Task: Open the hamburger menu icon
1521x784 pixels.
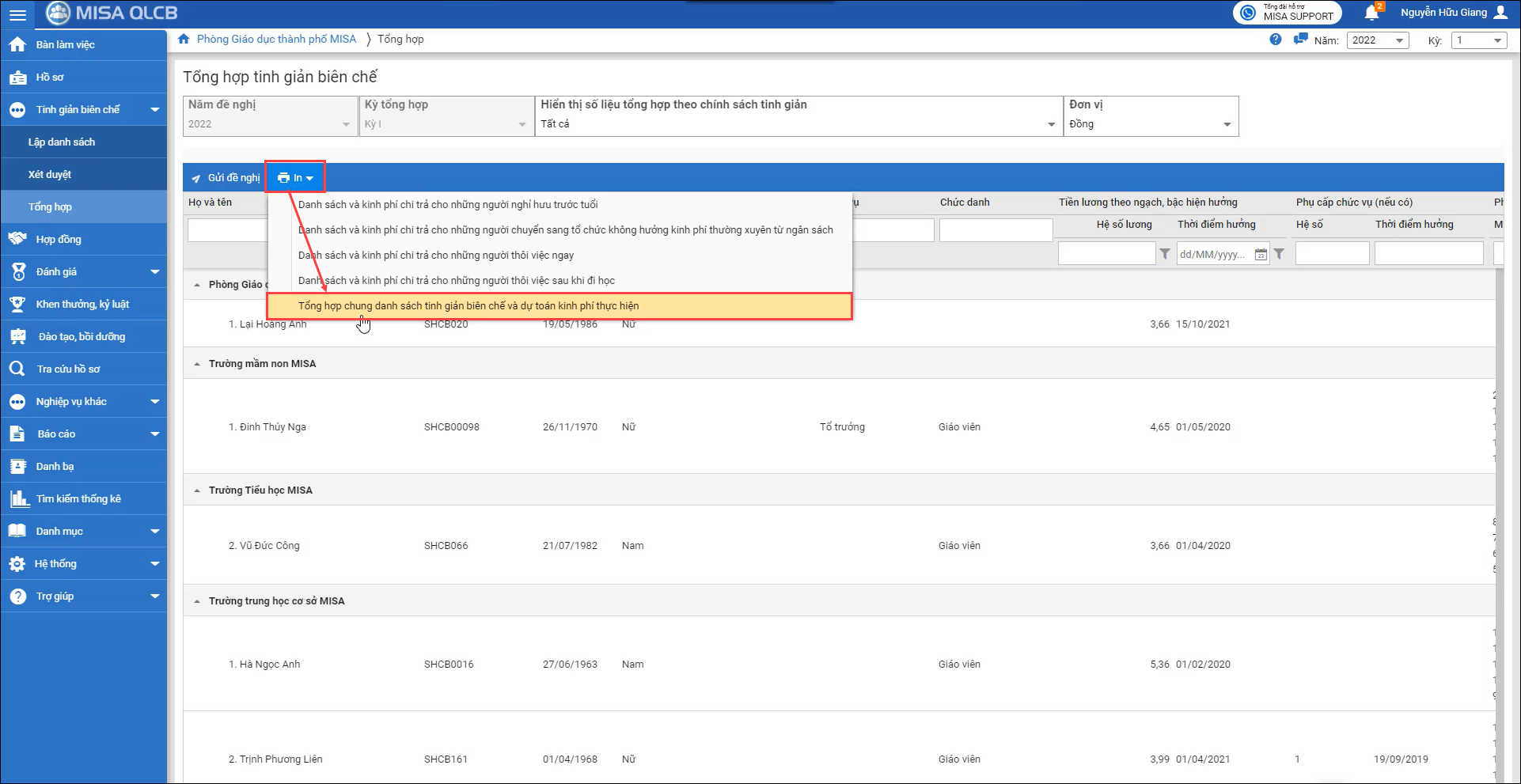Action: pyautogui.click(x=17, y=14)
